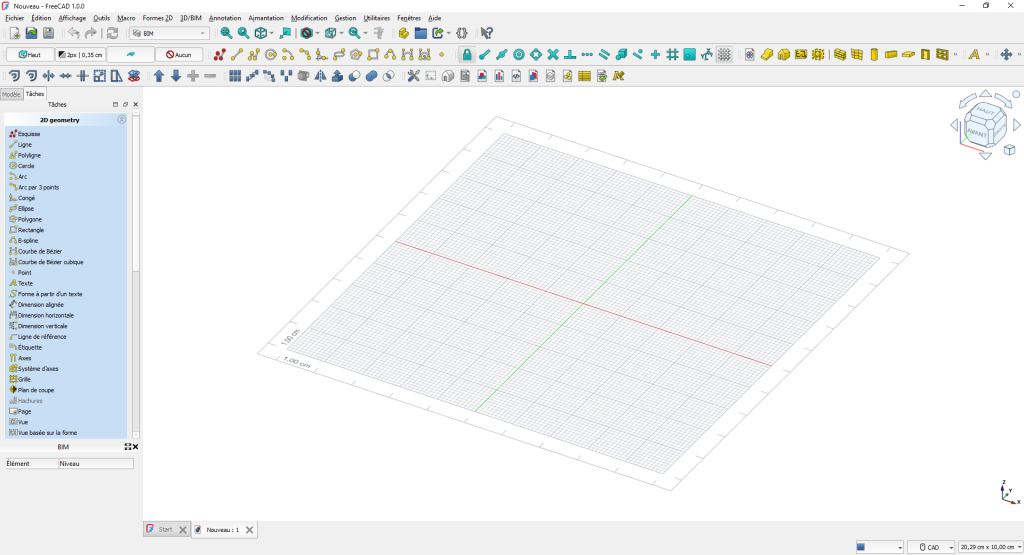Toggle snap to endpoint

484,55
